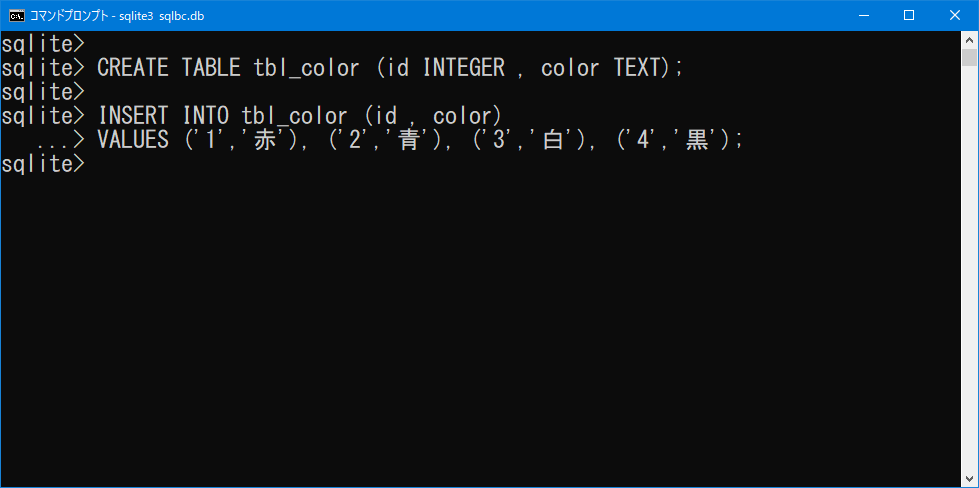979x488 pixels.
Task: Click the '黒' value in the VALUES line
Action: tap(697, 140)
